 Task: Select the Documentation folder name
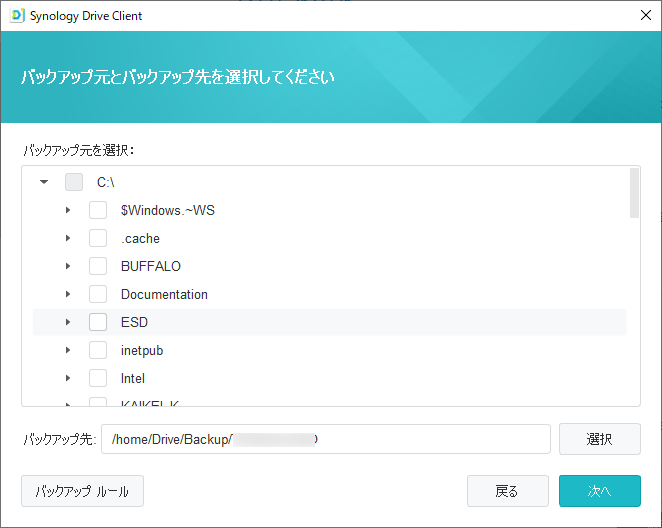(x=164, y=294)
